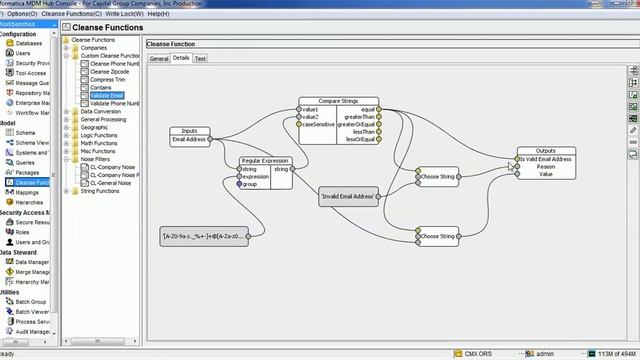Open the Cleanse Functions menu
640x360 pixels.
pos(71,14)
